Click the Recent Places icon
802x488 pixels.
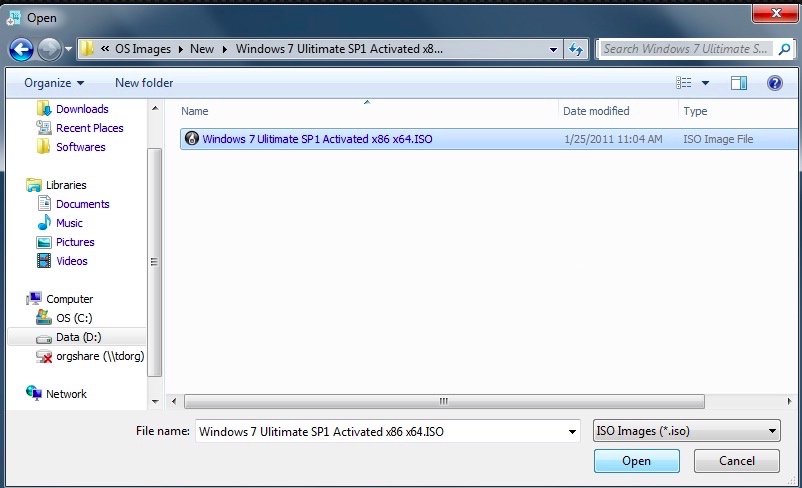coord(44,127)
